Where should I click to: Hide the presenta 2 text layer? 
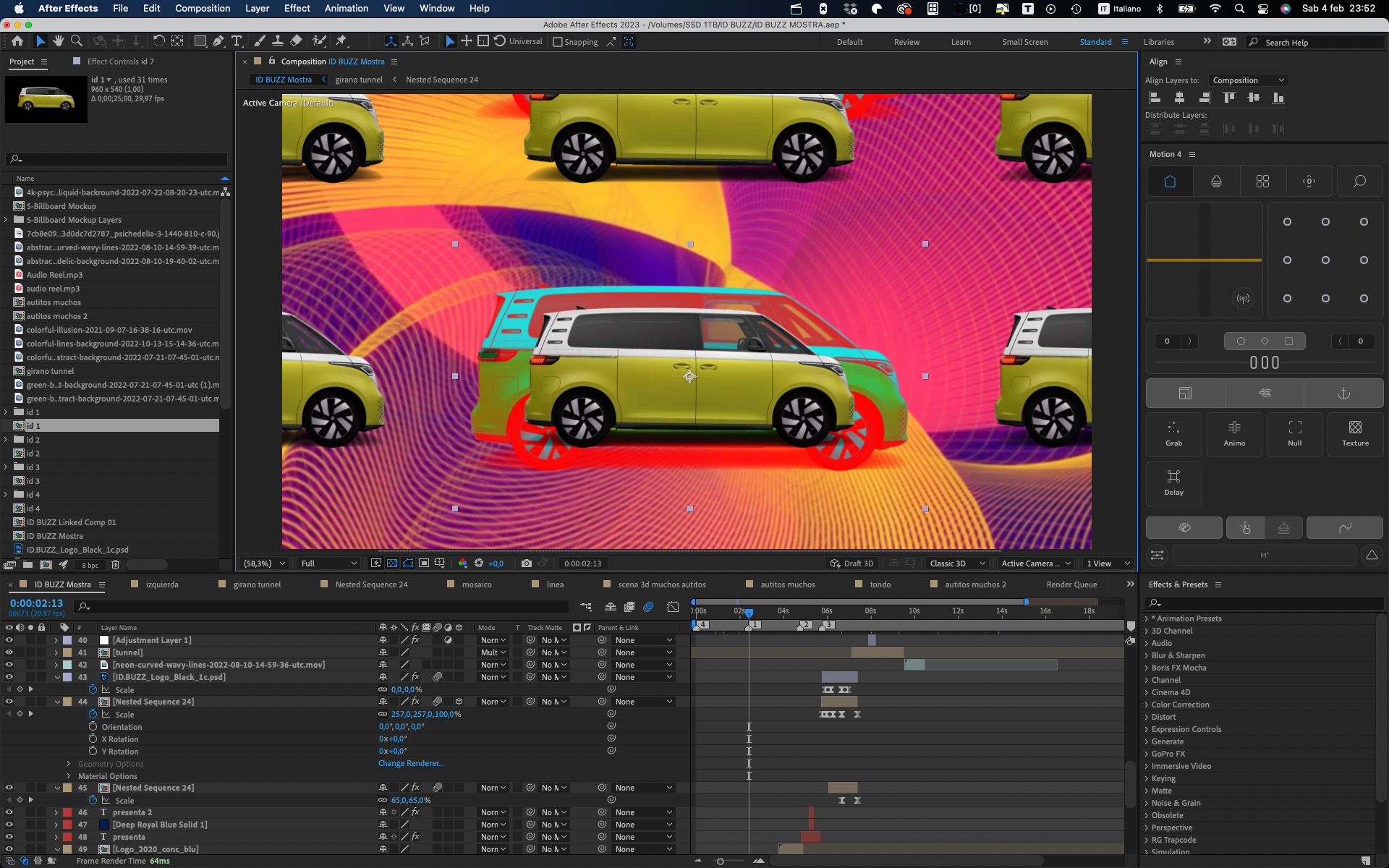(x=9, y=812)
